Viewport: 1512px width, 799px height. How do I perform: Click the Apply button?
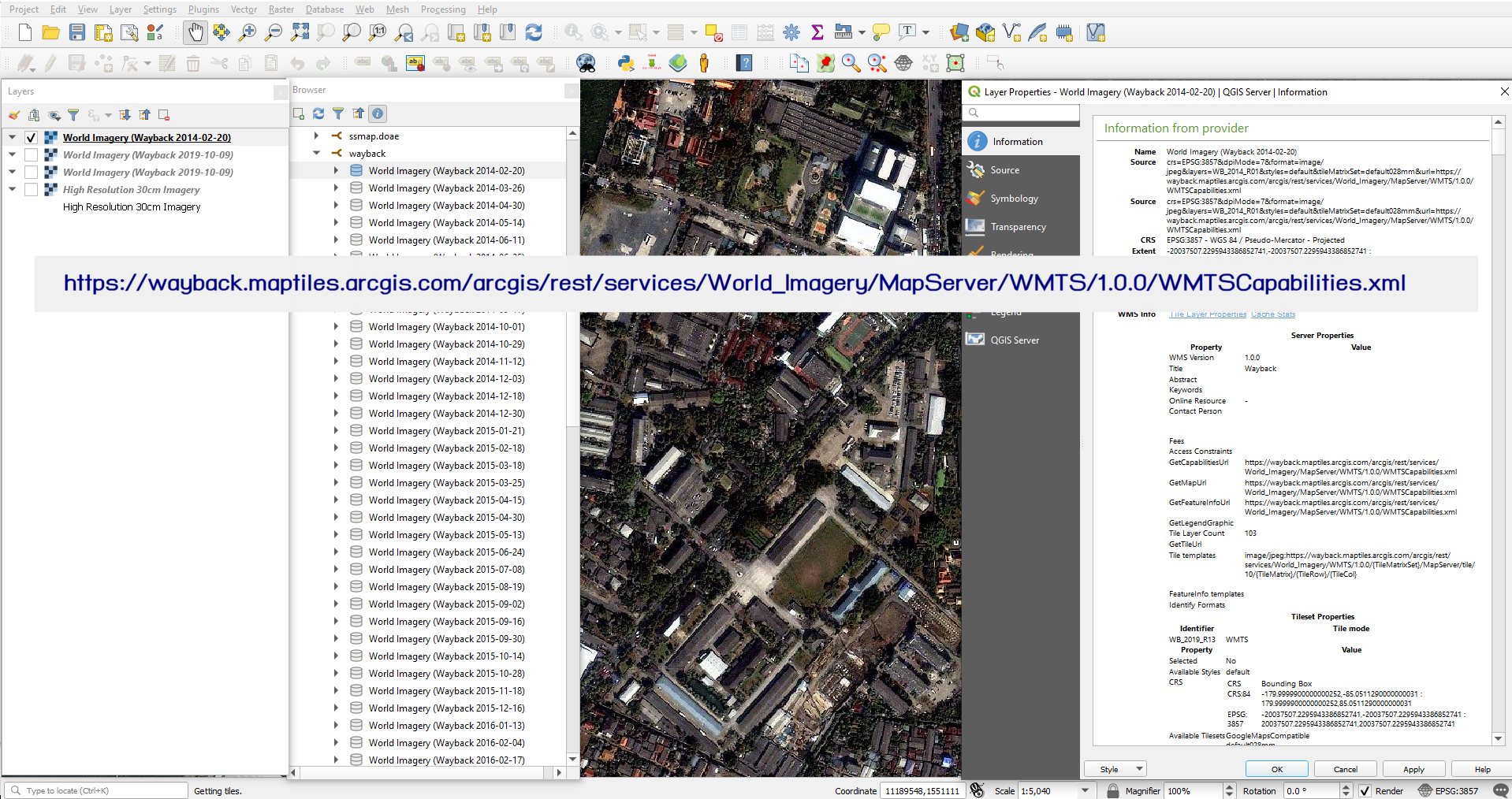(x=1413, y=769)
